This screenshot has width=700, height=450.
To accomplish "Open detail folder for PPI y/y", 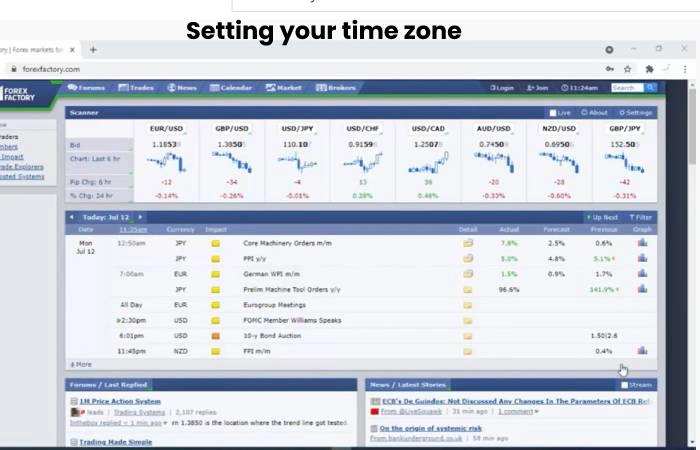I will pos(468,258).
